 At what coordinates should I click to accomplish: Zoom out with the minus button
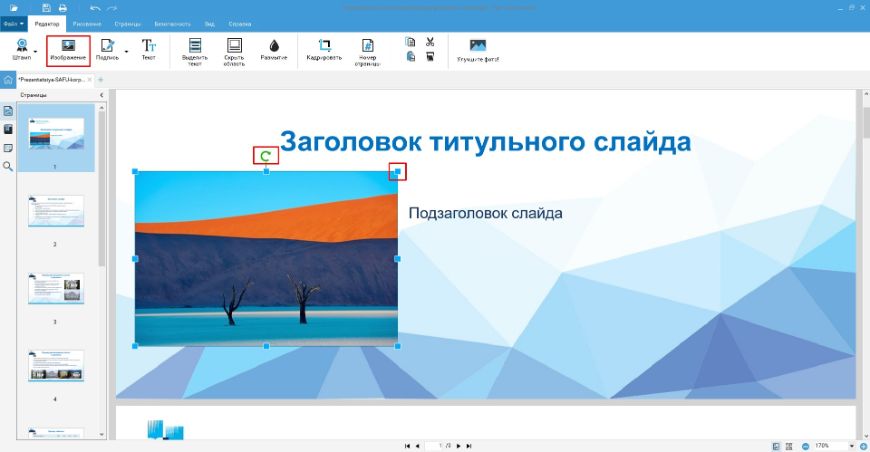click(806, 446)
